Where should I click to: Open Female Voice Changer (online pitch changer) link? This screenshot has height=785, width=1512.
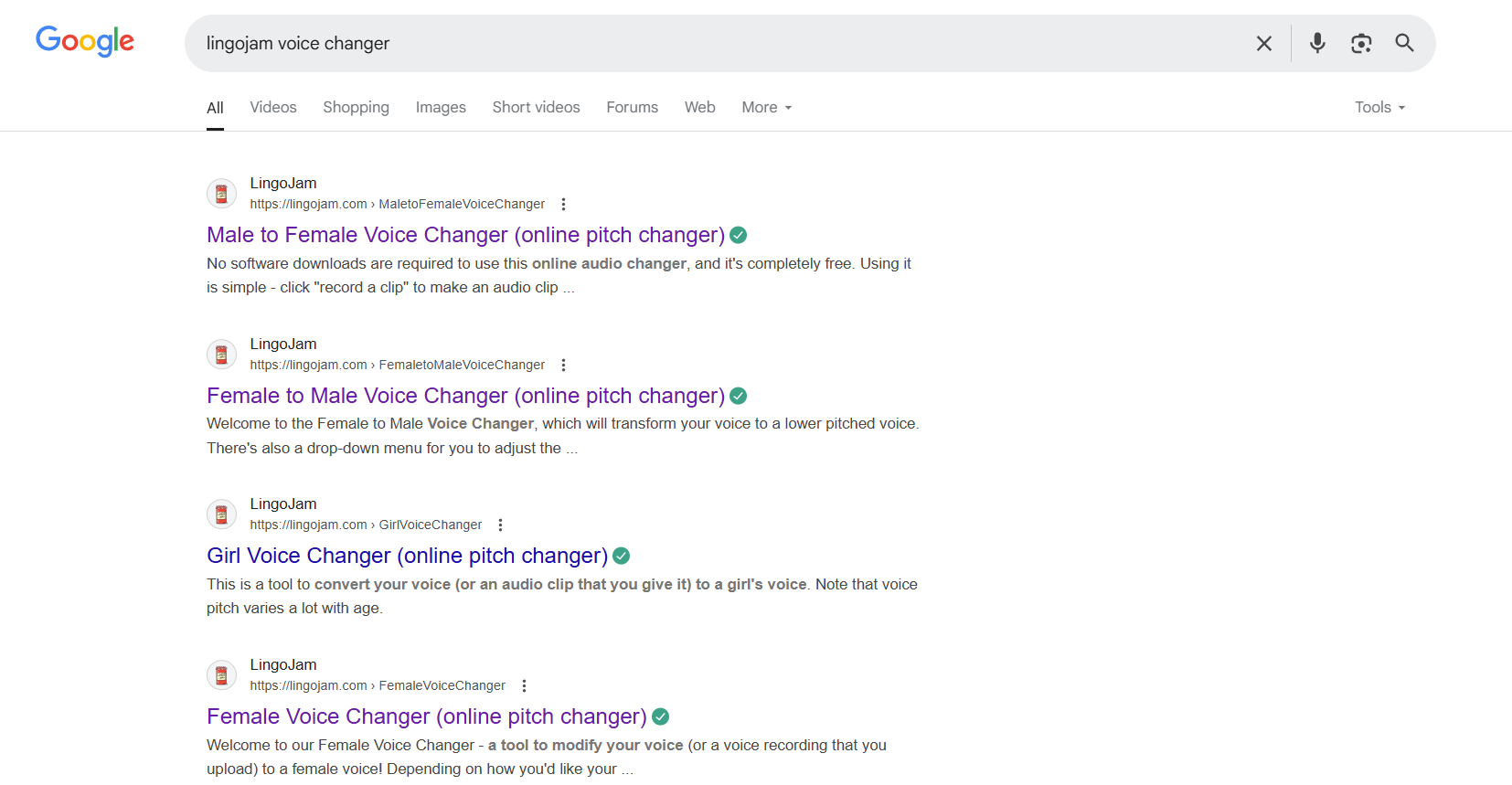427,716
